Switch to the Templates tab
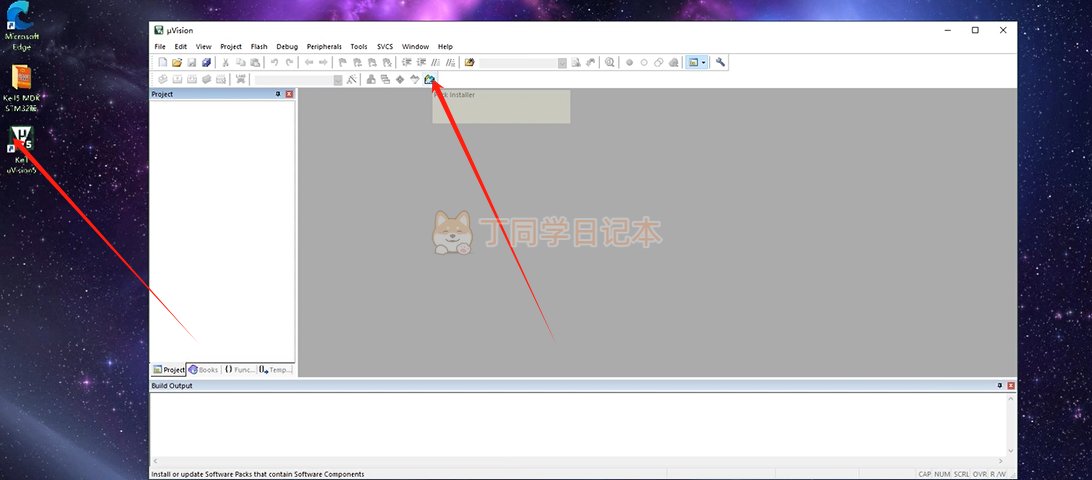The width and height of the screenshot is (1092, 480). [x=276, y=369]
